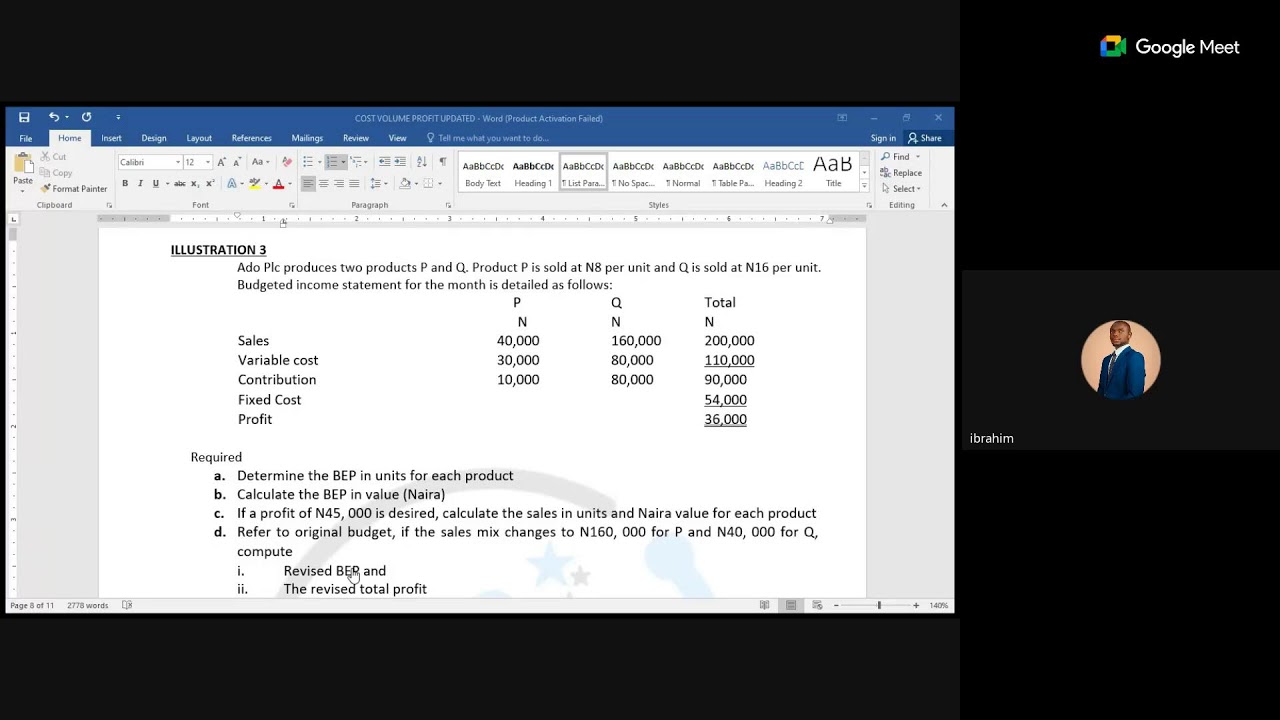The image size is (1280, 720).
Task: Expand the Styles gallery more arrow
Action: click(x=864, y=185)
